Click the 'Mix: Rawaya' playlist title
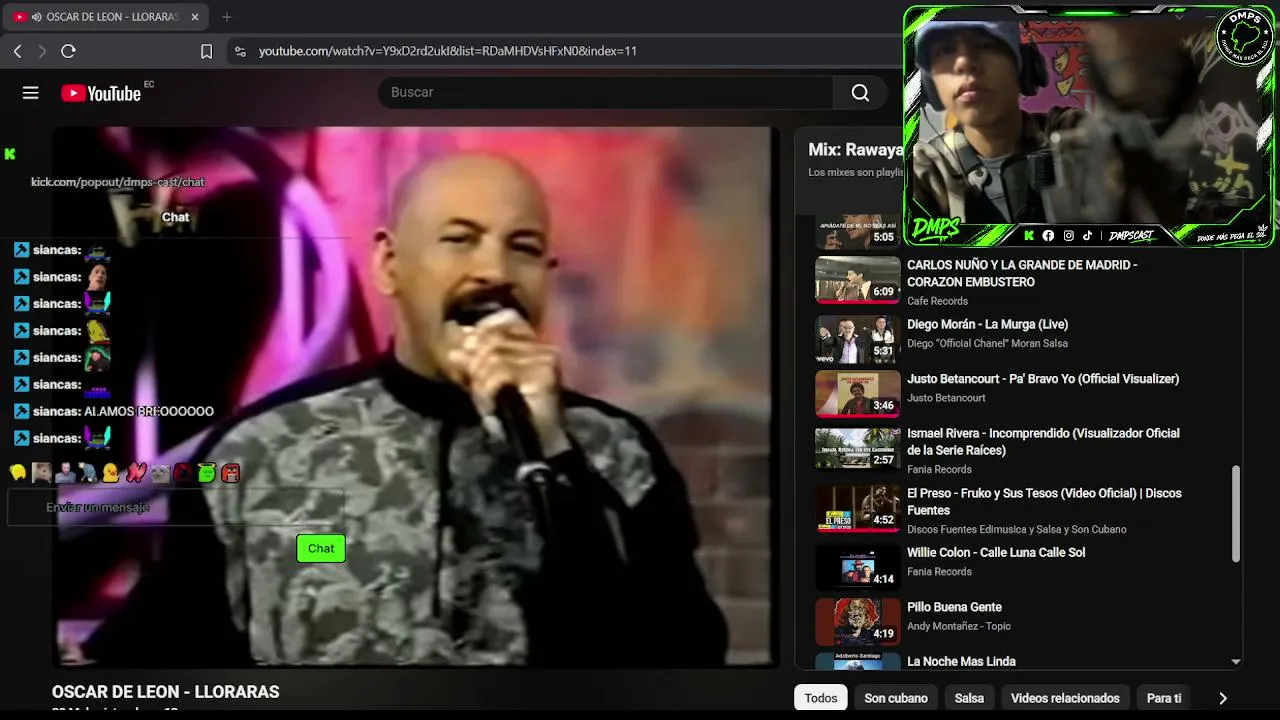Image resolution: width=1280 pixels, height=720 pixels. (x=856, y=150)
